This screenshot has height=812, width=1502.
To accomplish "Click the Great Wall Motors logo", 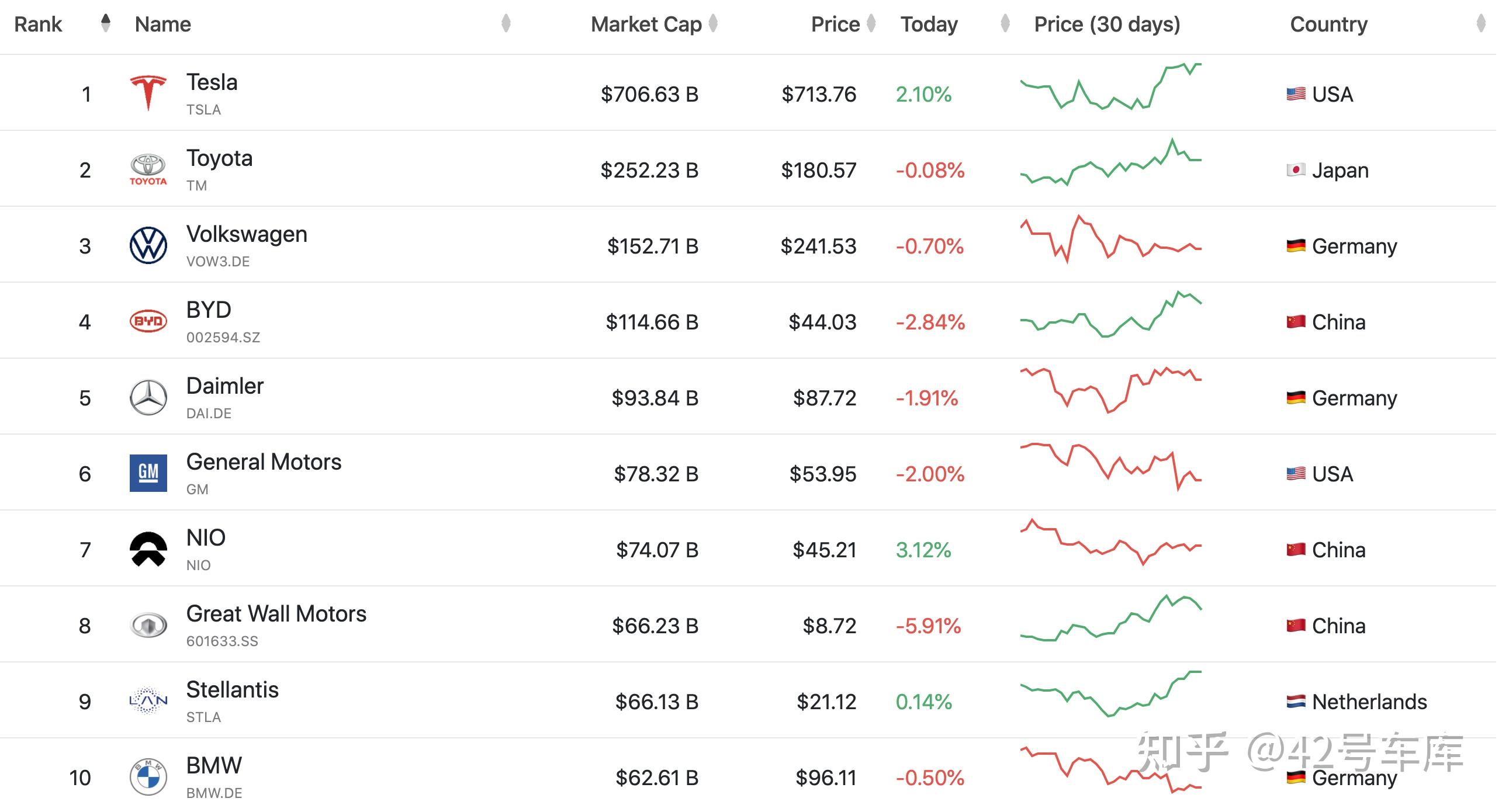I will click(148, 626).
